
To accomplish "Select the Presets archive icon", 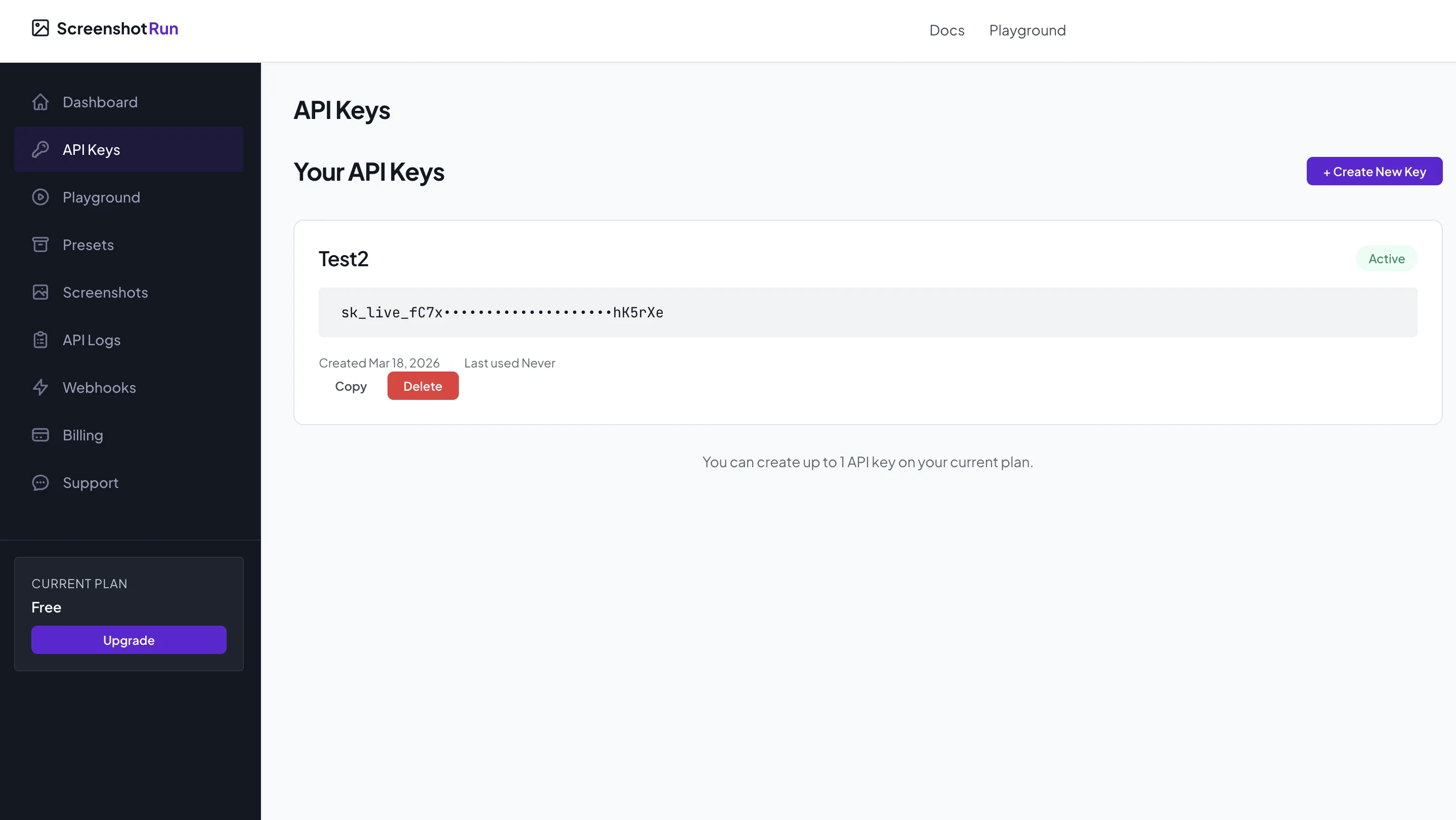I will pyautogui.click(x=40, y=244).
